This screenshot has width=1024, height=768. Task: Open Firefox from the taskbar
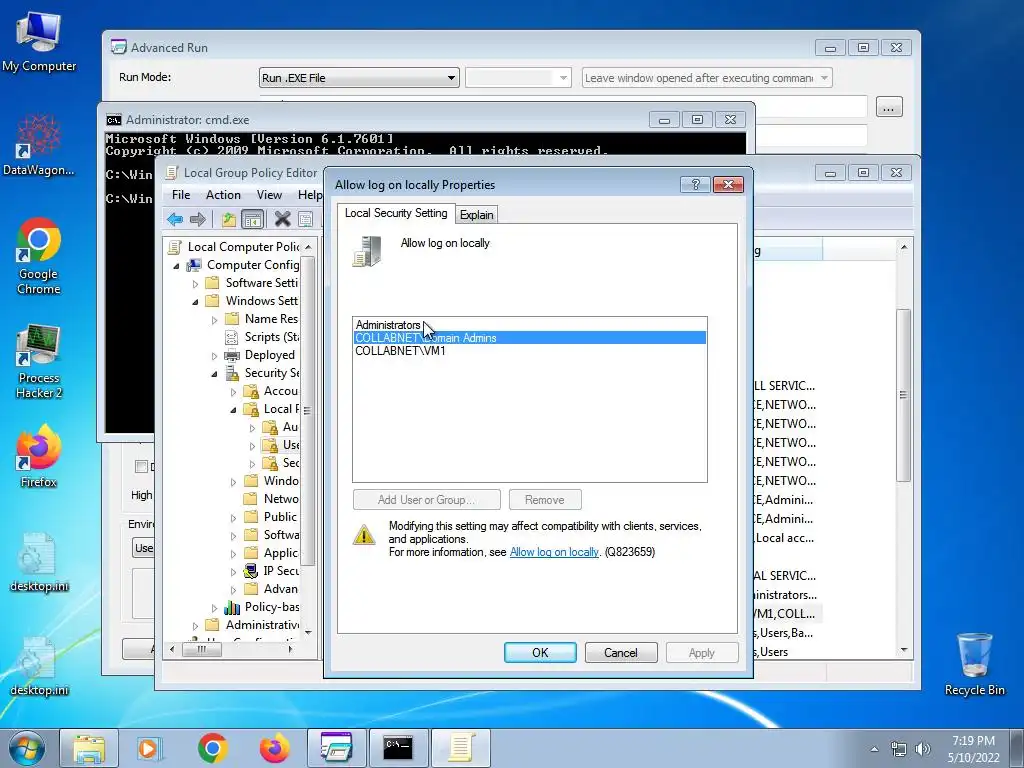[274, 748]
